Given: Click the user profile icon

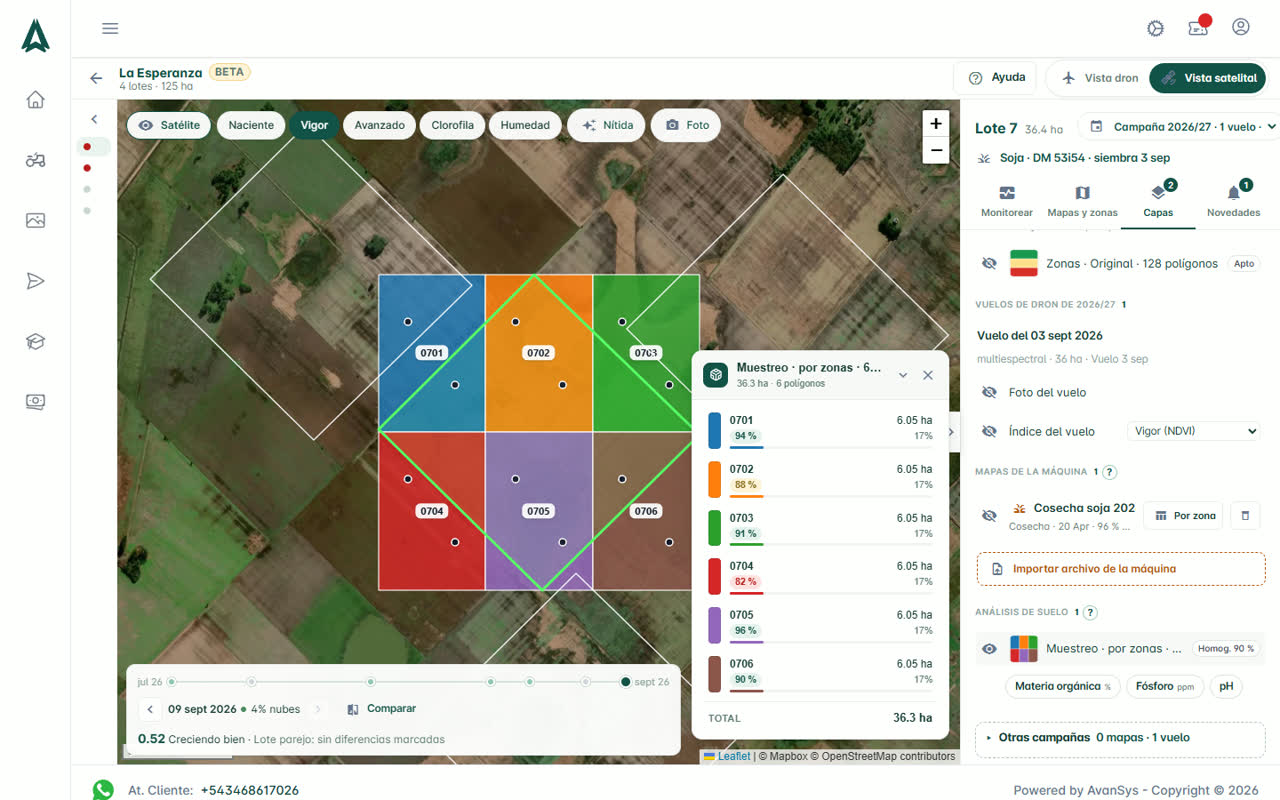Looking at the screenshot, I should coord(1241,27).
